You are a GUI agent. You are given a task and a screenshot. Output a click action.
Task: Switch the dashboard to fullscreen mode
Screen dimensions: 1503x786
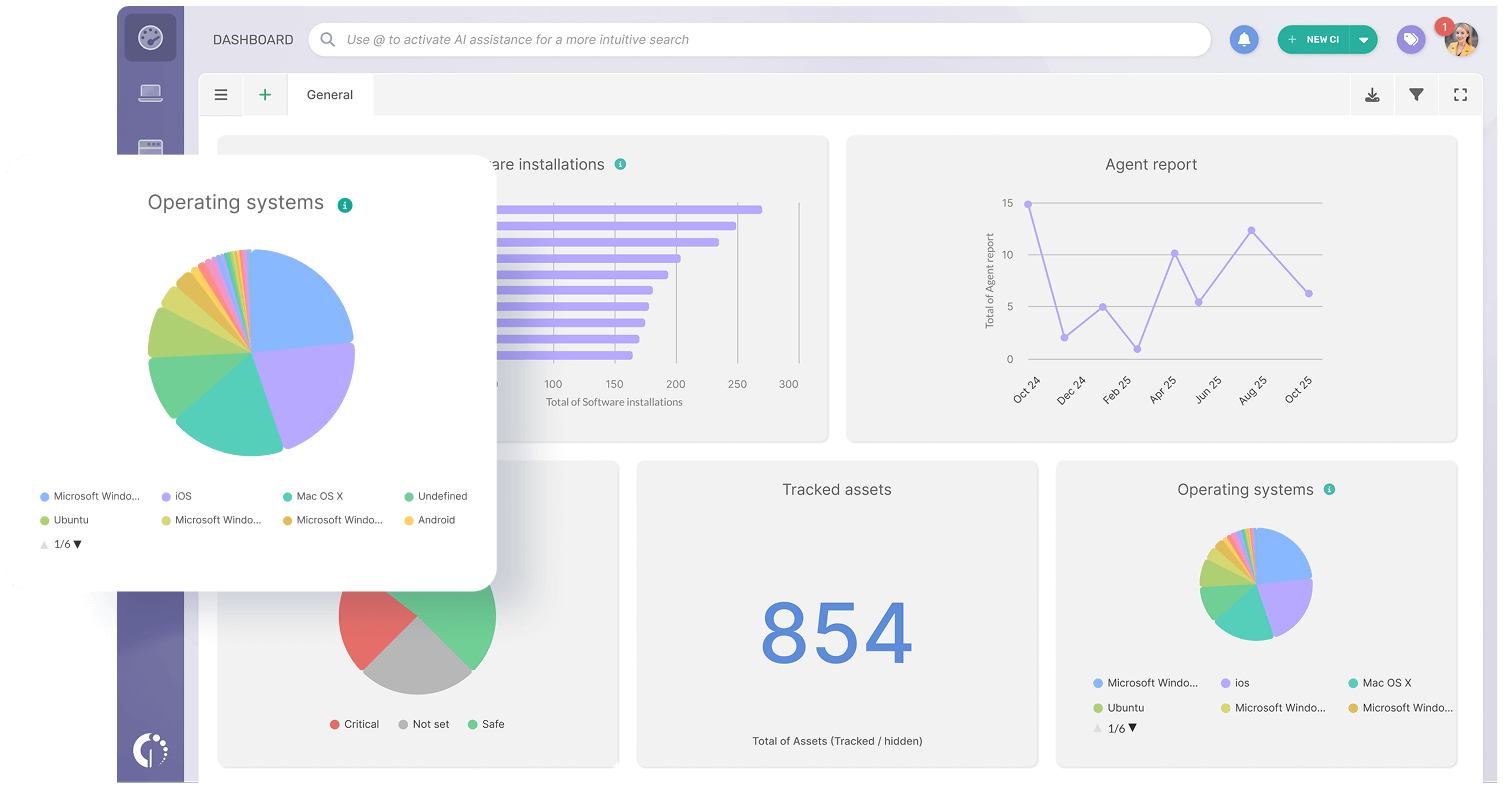click(1460, 95)
